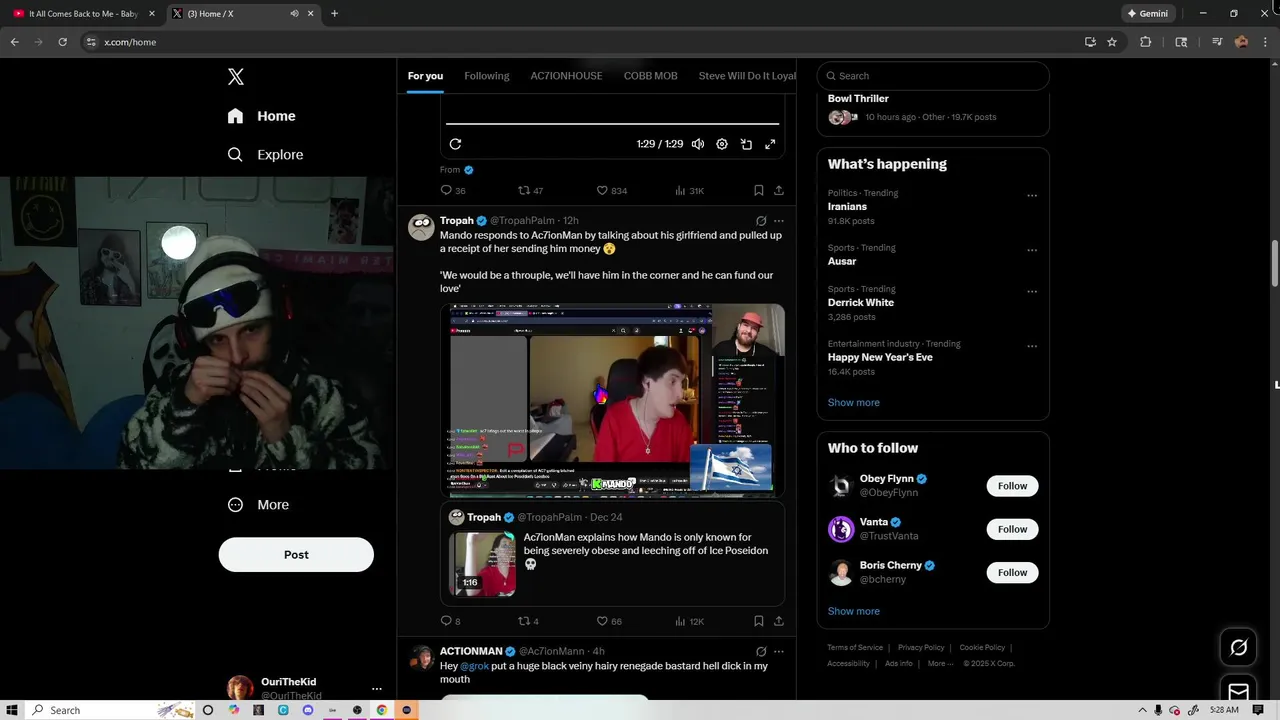This screenshot has width=1280, height=720.
Task: Open the Windows Start menu
Action: point(12,710)
